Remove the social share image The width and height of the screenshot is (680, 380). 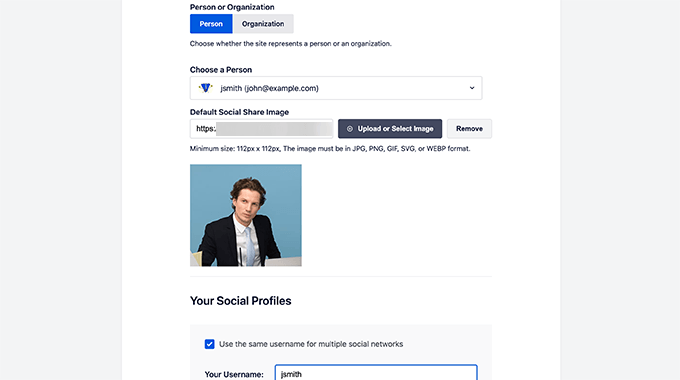[469, 129]
